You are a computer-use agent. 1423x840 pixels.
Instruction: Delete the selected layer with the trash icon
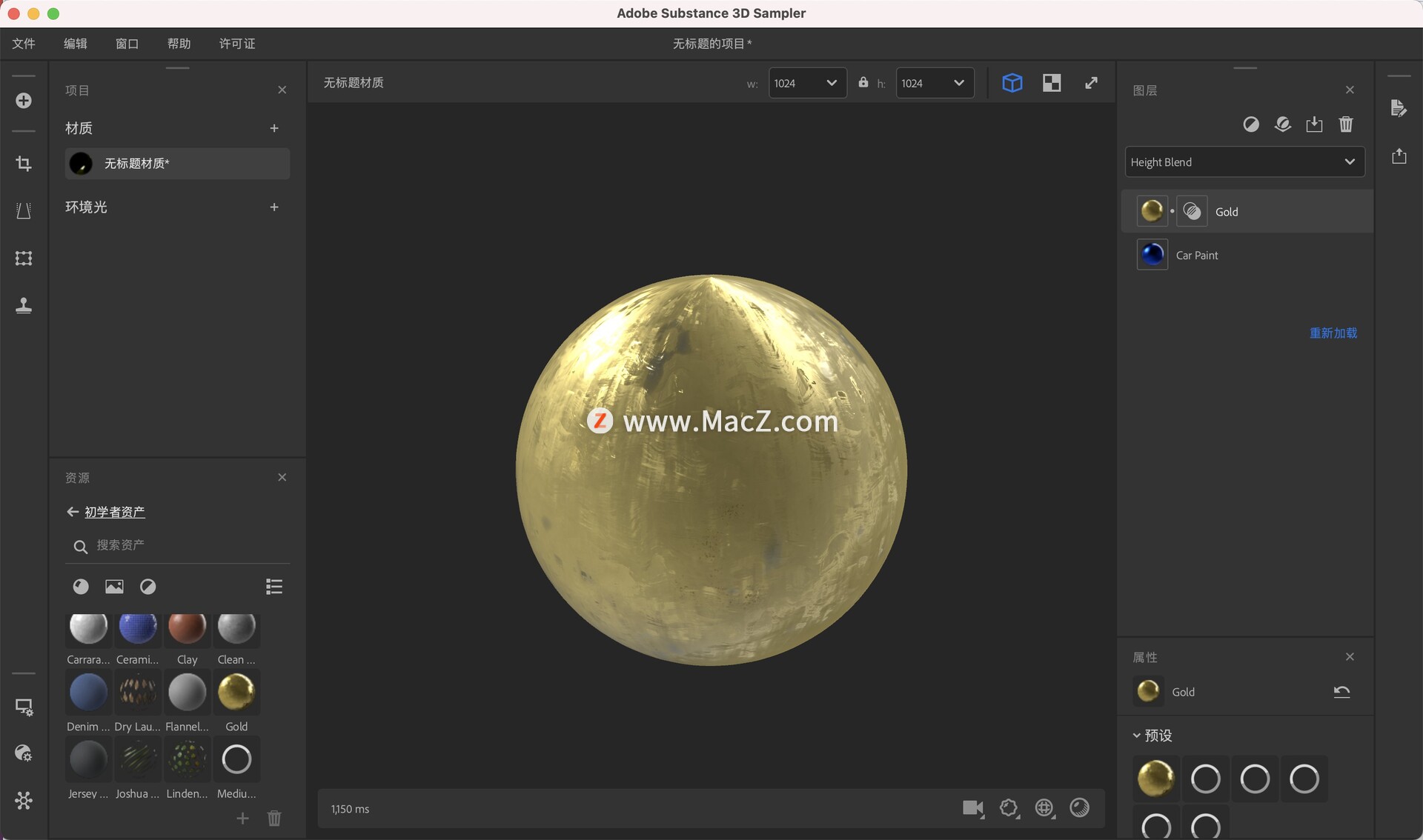[1346, 124]
